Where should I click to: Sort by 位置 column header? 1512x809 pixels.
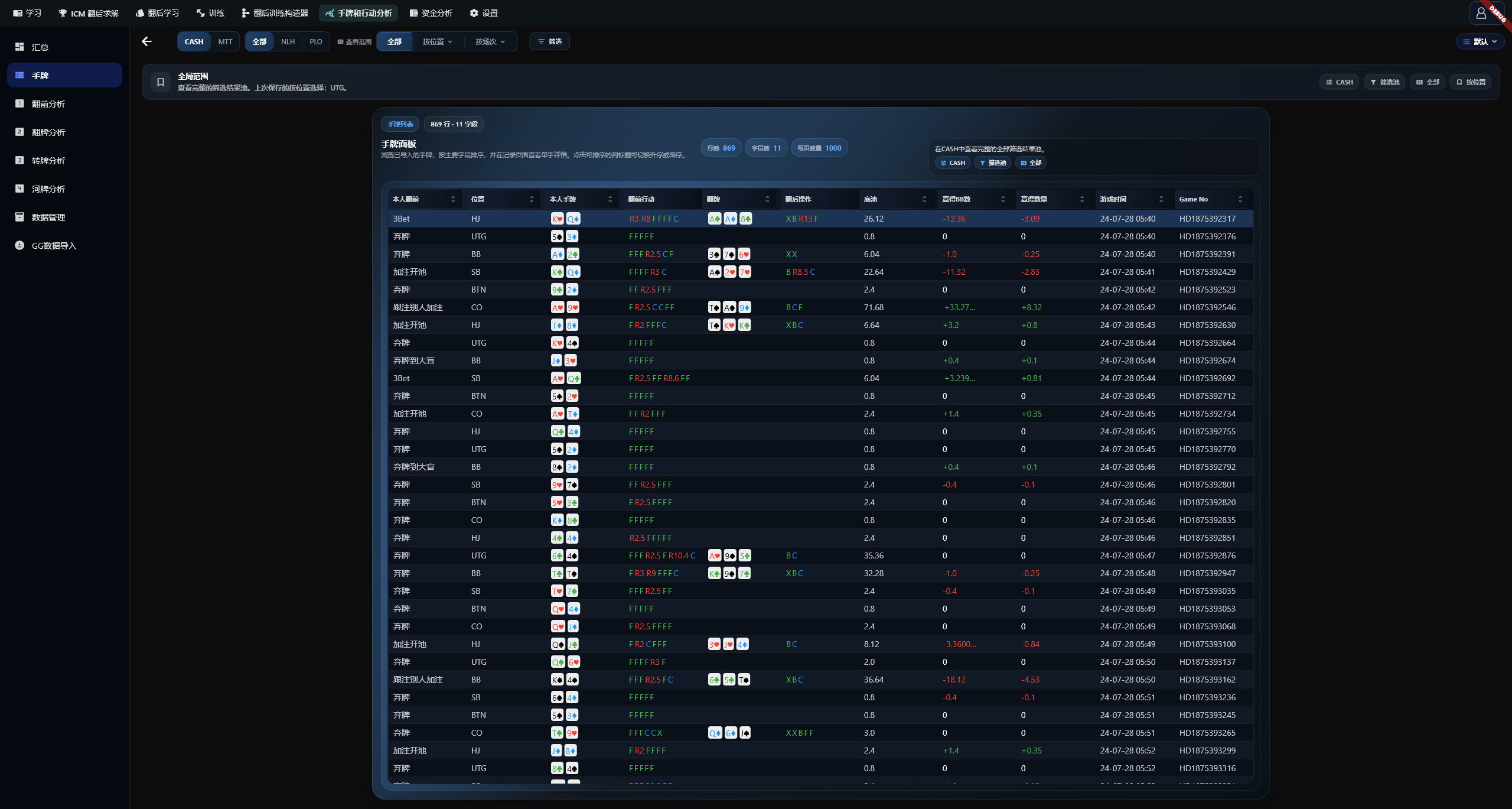pos(502,199)
